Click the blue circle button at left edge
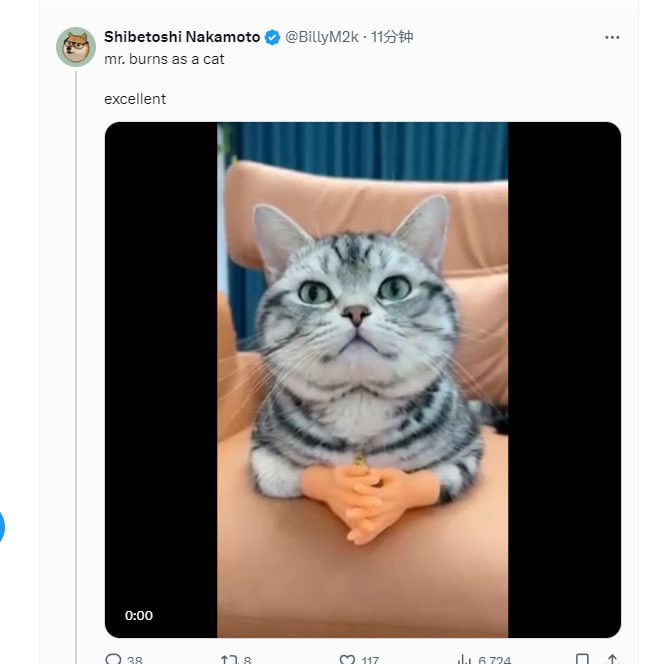 pos(1,526)
